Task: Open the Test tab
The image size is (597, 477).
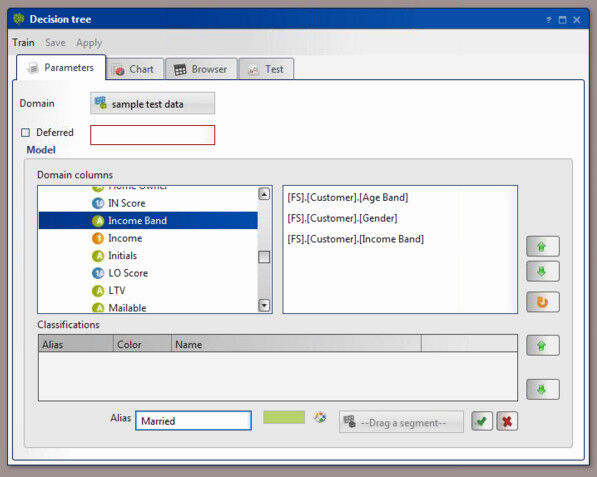Action: coord(266,69)
